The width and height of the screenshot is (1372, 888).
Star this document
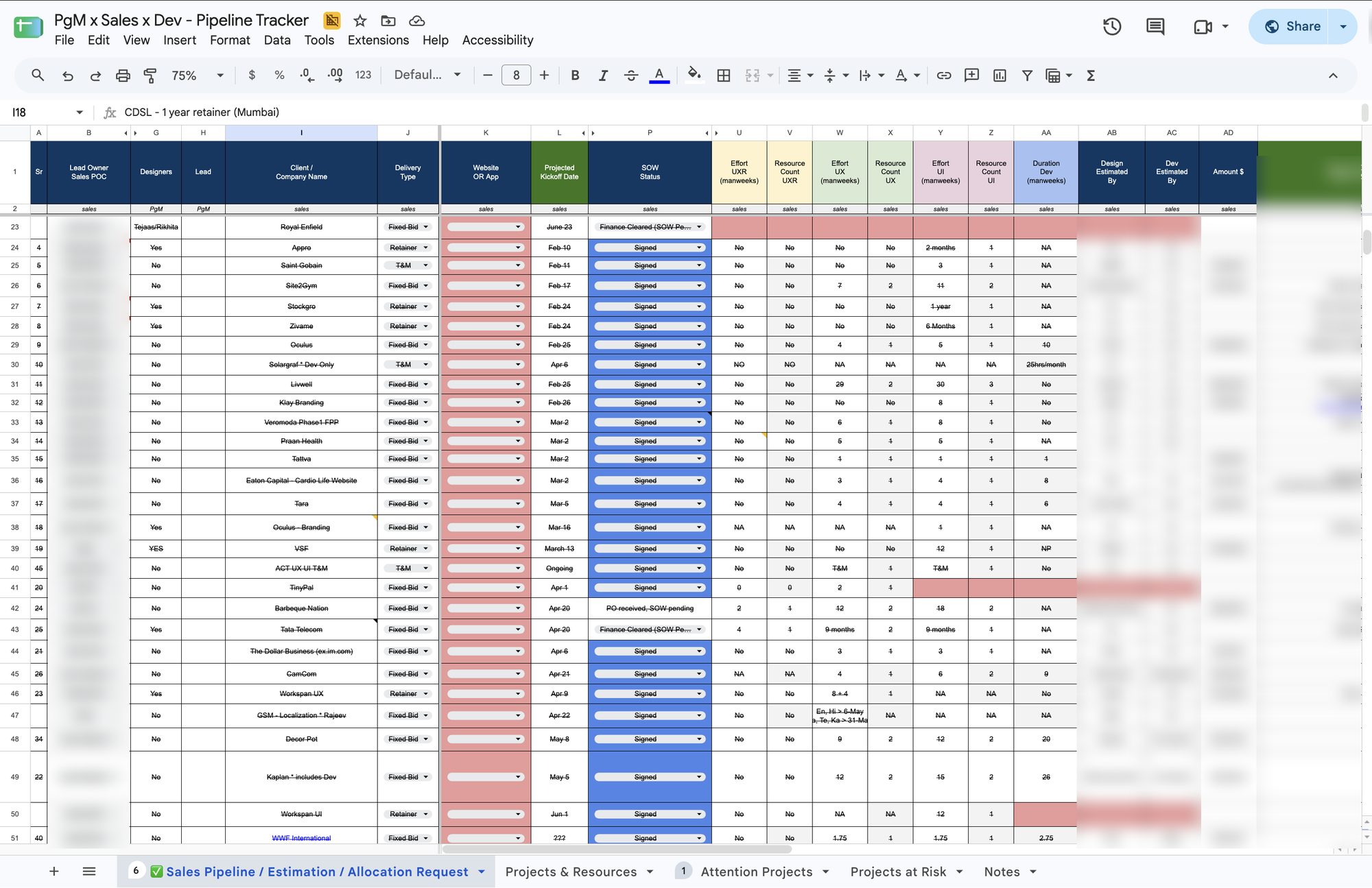[x=360, y=21]
